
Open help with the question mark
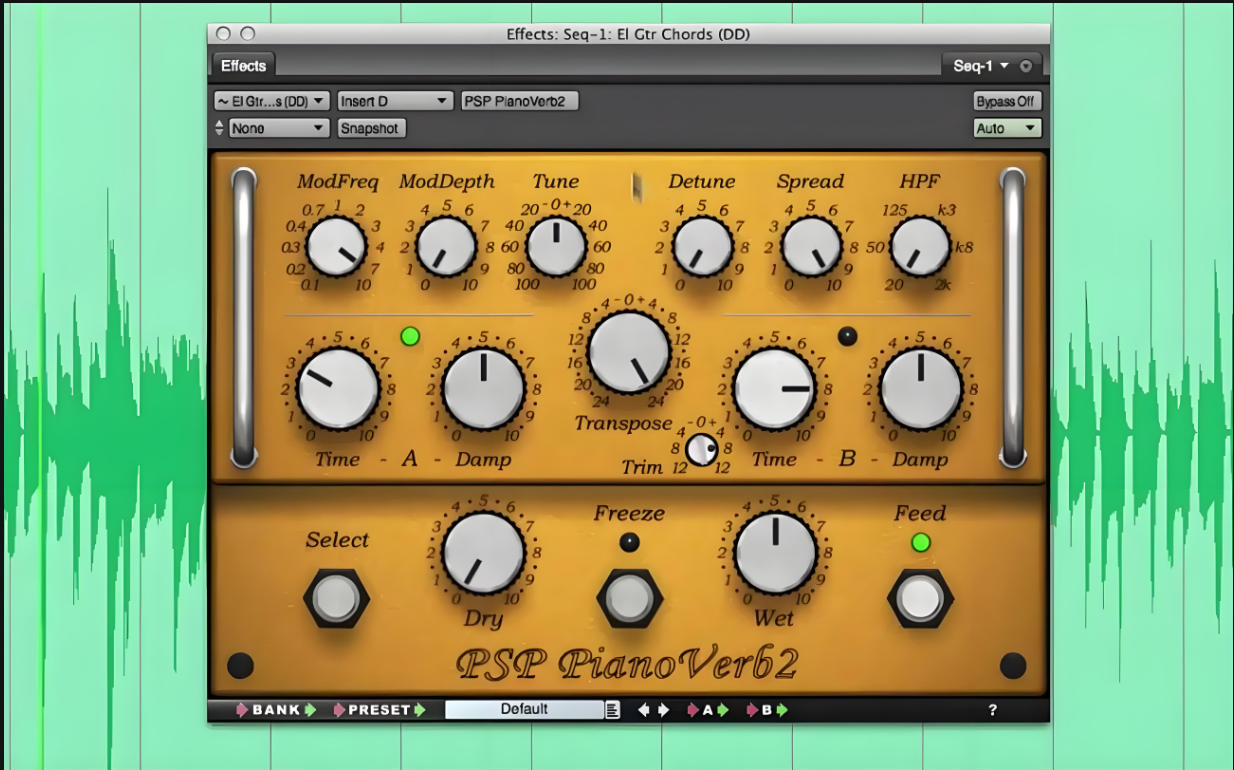(992, 710)
